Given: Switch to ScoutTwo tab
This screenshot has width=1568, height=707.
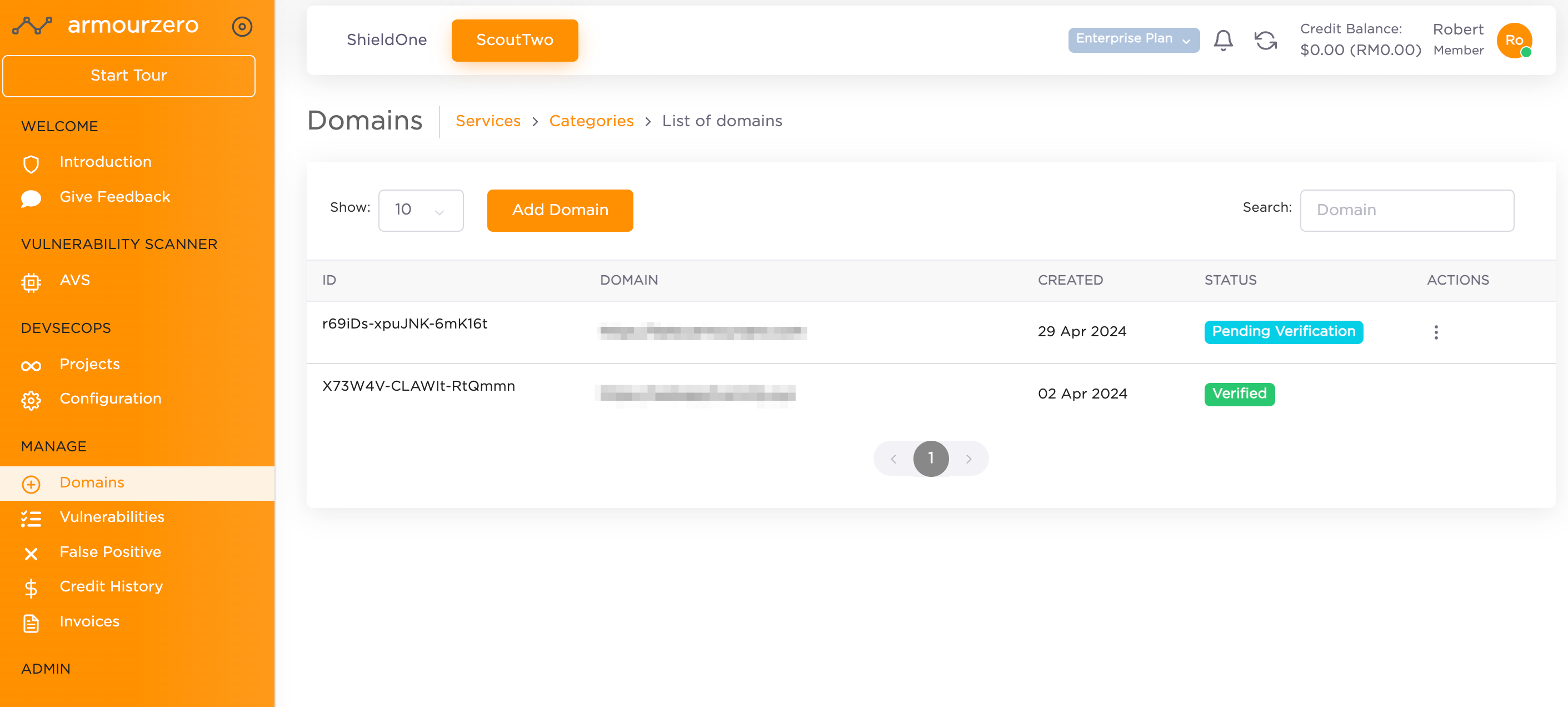Looking at the screenshot, I should click(515, 40).
